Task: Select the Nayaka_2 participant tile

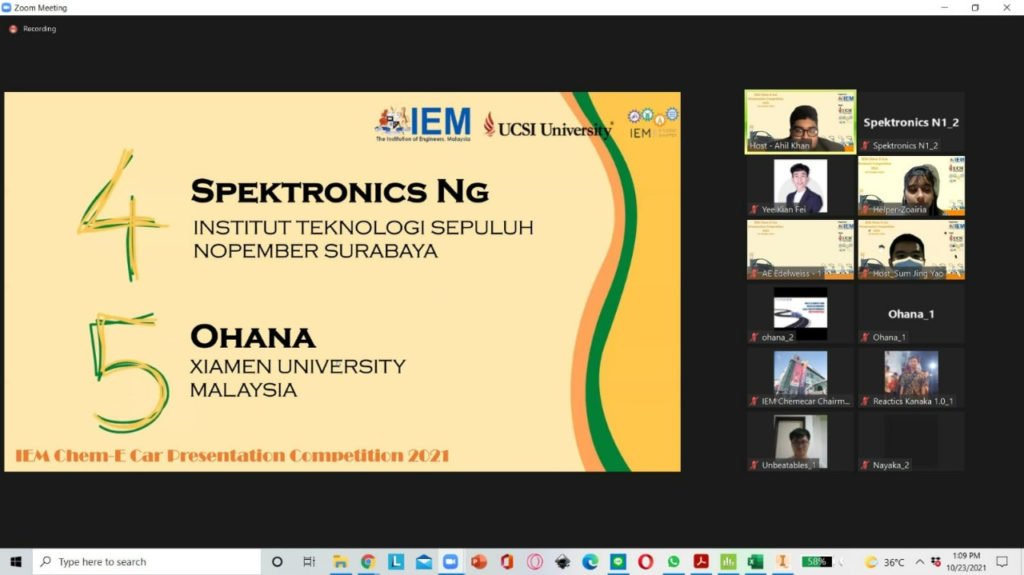Action: click(911, 442)
